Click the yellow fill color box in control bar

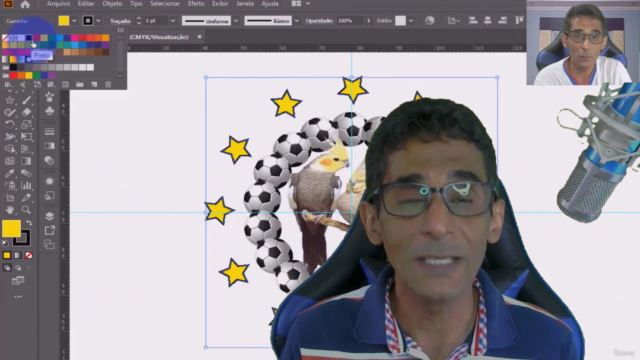click(64, 20)
